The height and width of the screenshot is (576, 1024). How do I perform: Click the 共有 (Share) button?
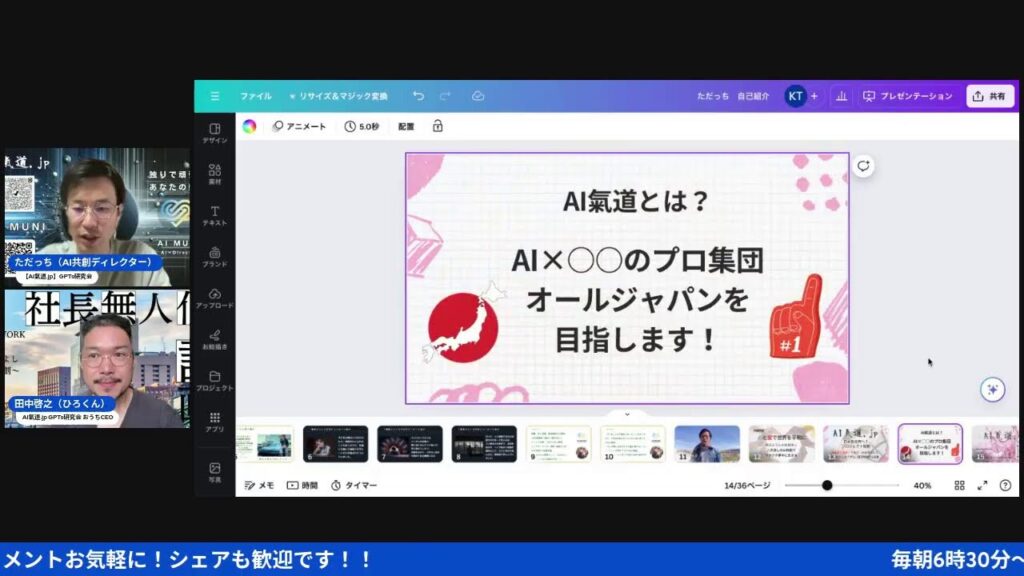pos(990,96)
